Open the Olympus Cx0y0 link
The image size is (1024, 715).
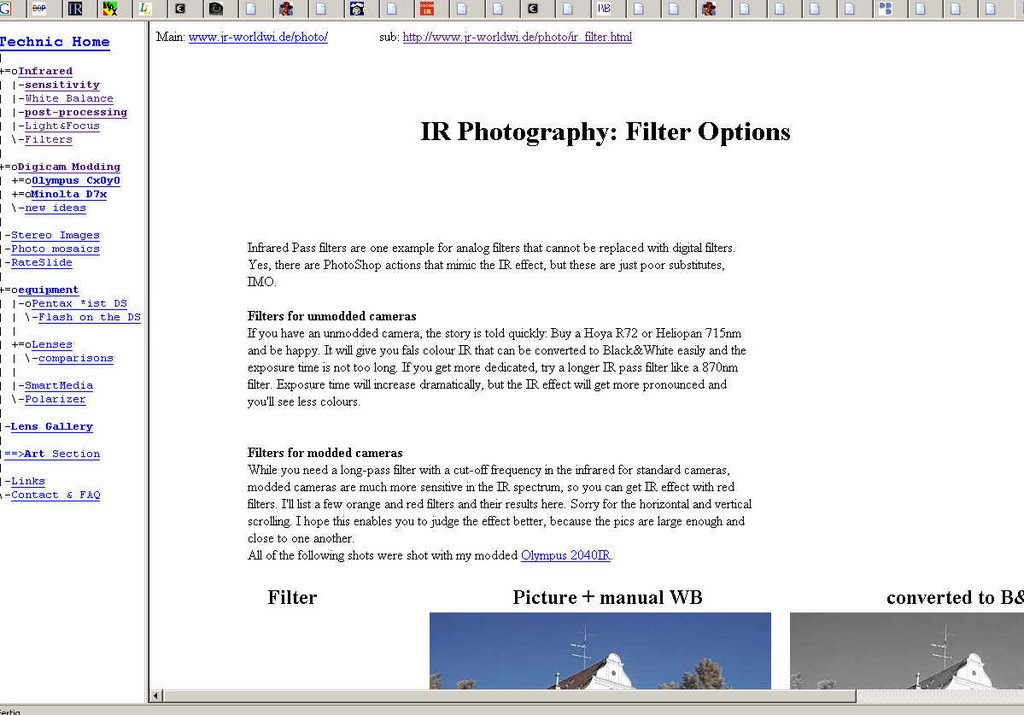point(76,181)
